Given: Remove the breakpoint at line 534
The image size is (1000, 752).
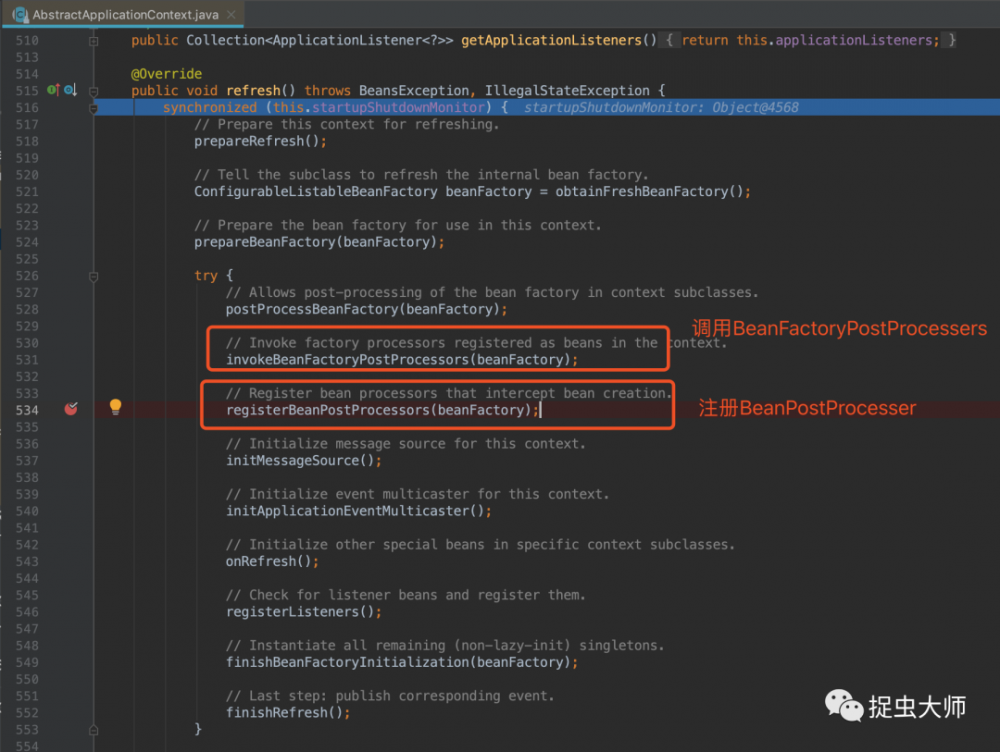Looking at the screenshot, I should tap(71, 409).
